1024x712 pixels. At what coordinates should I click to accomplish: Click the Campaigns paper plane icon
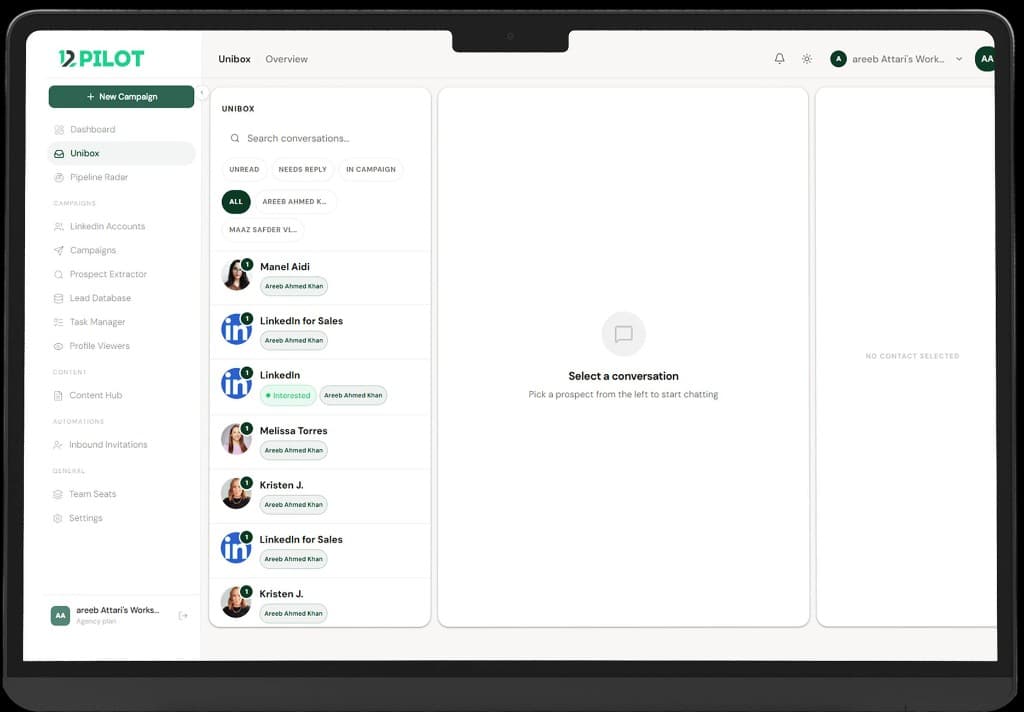(59, 251)
